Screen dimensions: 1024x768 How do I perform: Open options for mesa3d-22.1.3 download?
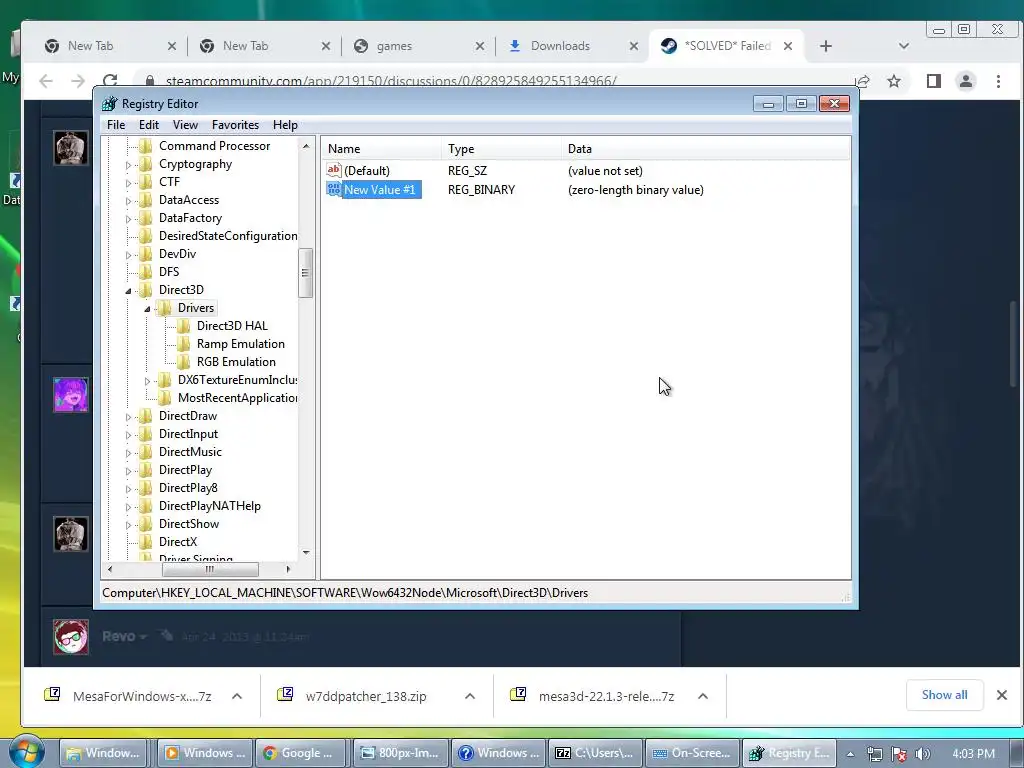point(703,696)
